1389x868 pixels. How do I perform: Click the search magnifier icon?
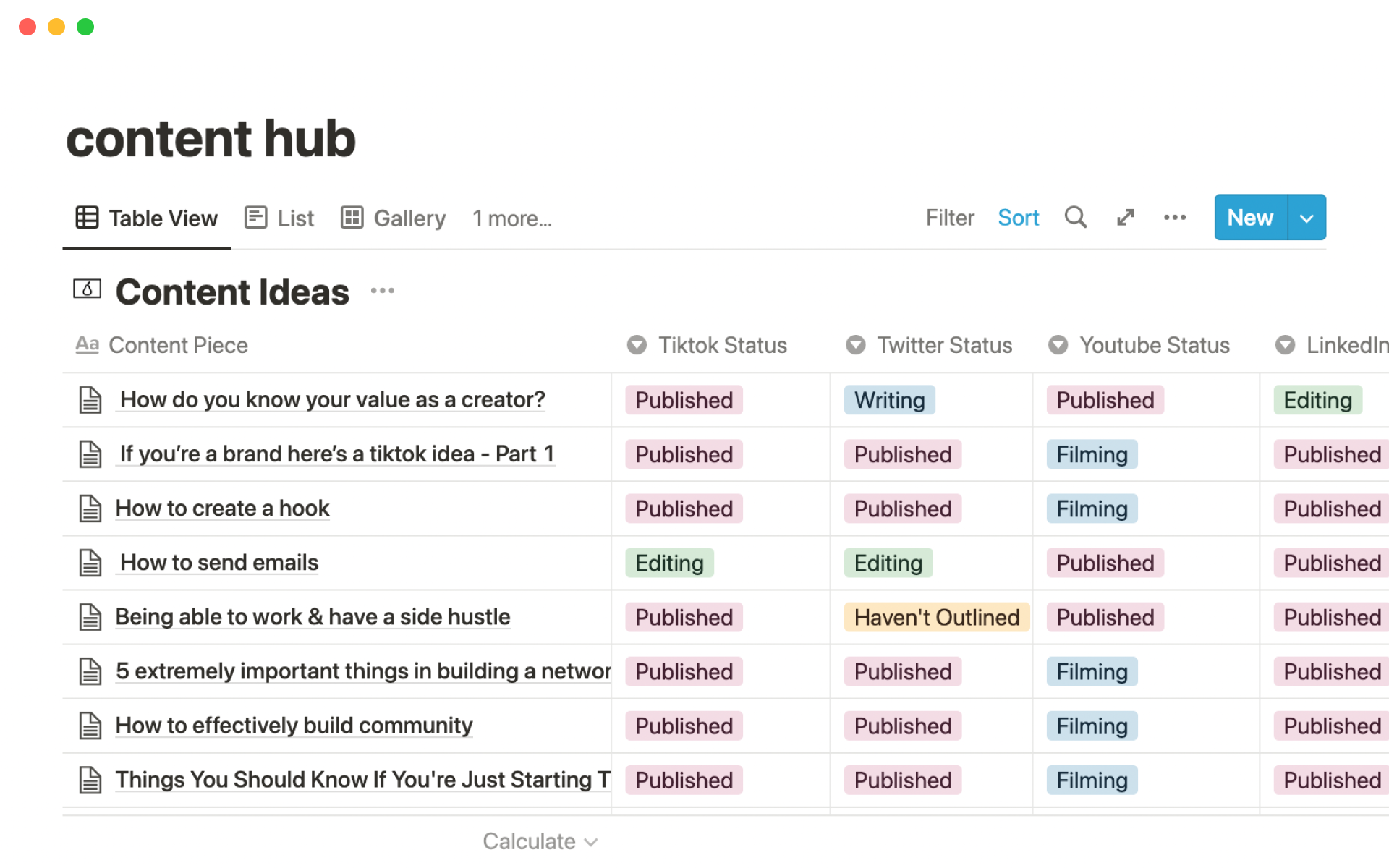click(x=1075, y=217)
